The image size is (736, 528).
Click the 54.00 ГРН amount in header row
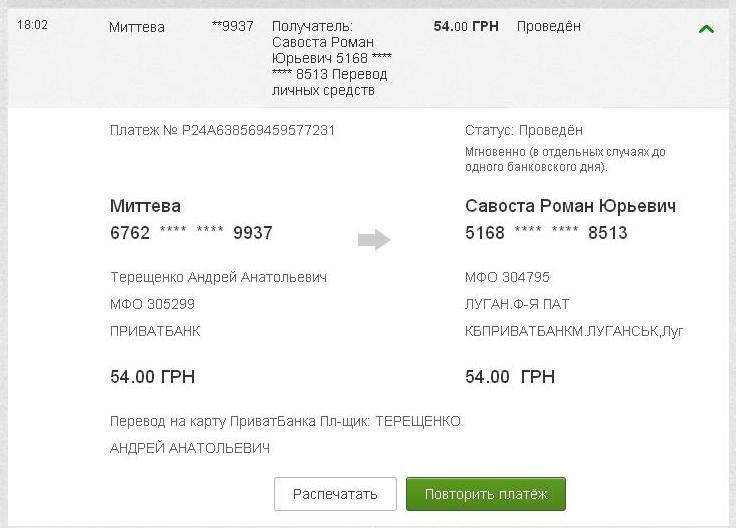pyautogui.click(x=468, y=26)
